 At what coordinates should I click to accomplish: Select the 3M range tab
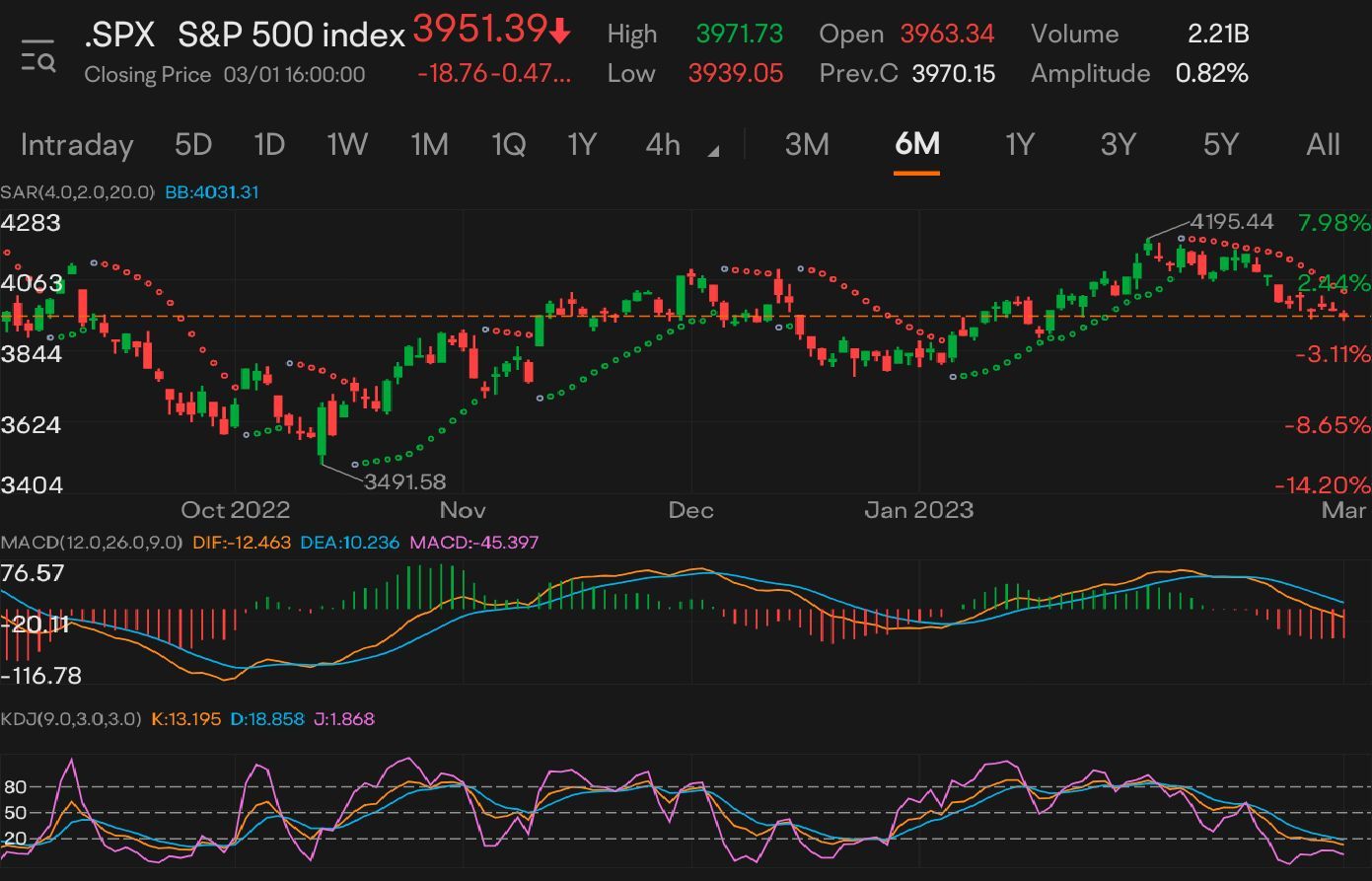(x=807, y=145)
